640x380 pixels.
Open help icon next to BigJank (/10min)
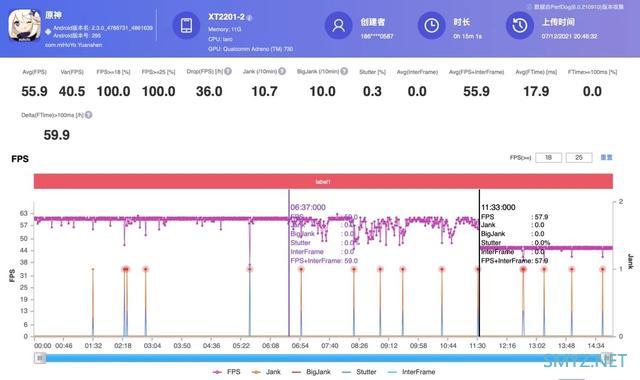point(344,71)
